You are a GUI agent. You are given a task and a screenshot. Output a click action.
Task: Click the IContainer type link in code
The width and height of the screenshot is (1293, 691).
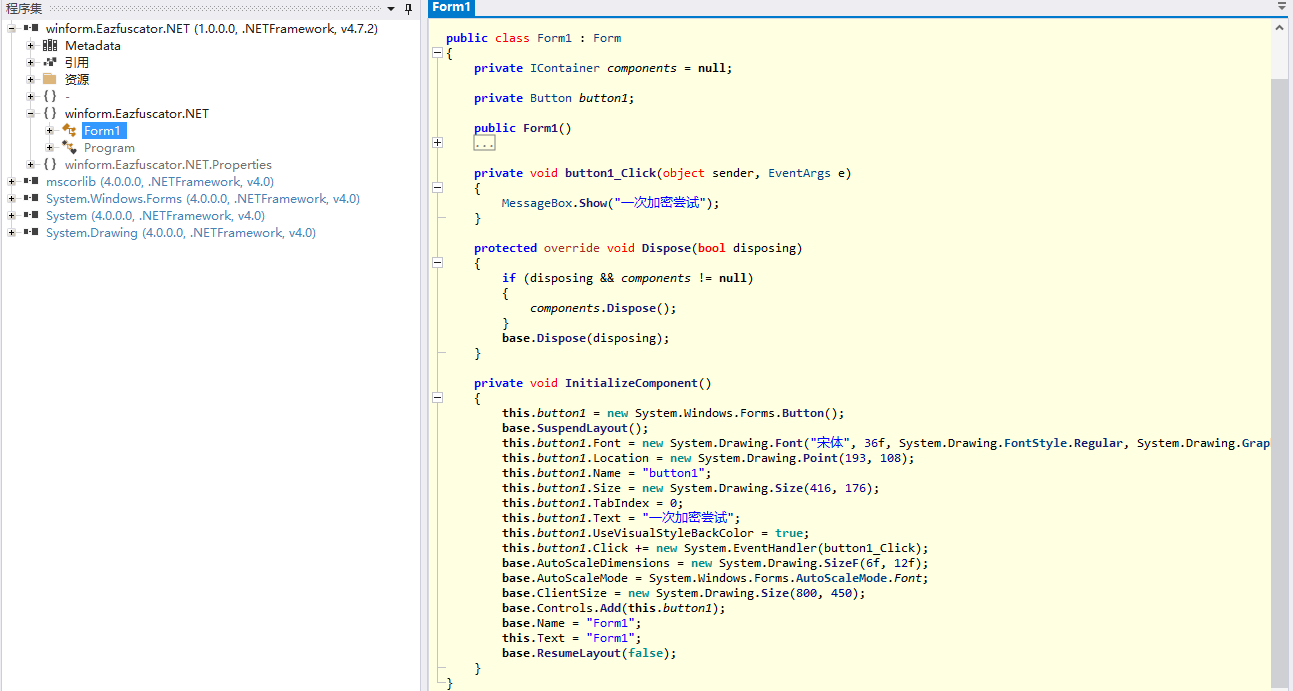(564, 68)
